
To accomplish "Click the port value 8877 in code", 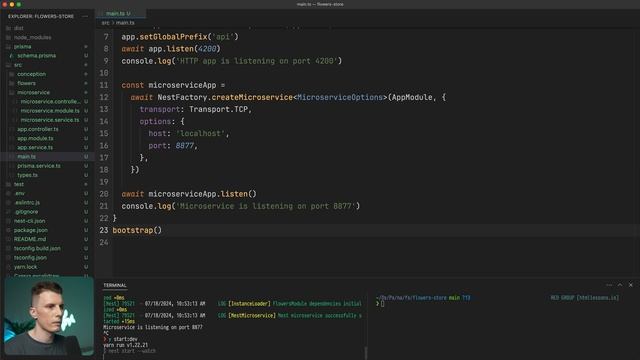I will (185, 146).
